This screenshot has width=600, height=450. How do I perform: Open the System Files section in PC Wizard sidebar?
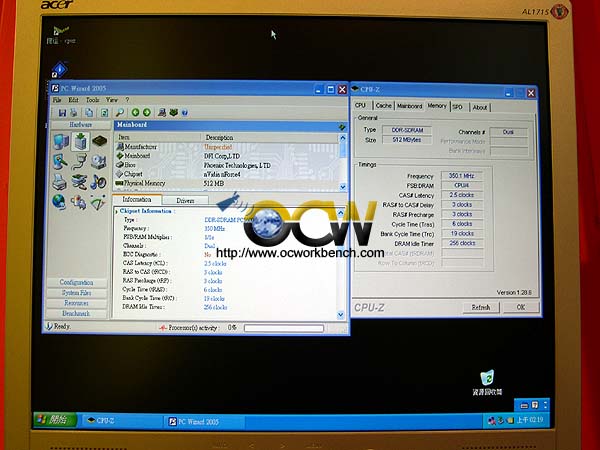[77, 293]
